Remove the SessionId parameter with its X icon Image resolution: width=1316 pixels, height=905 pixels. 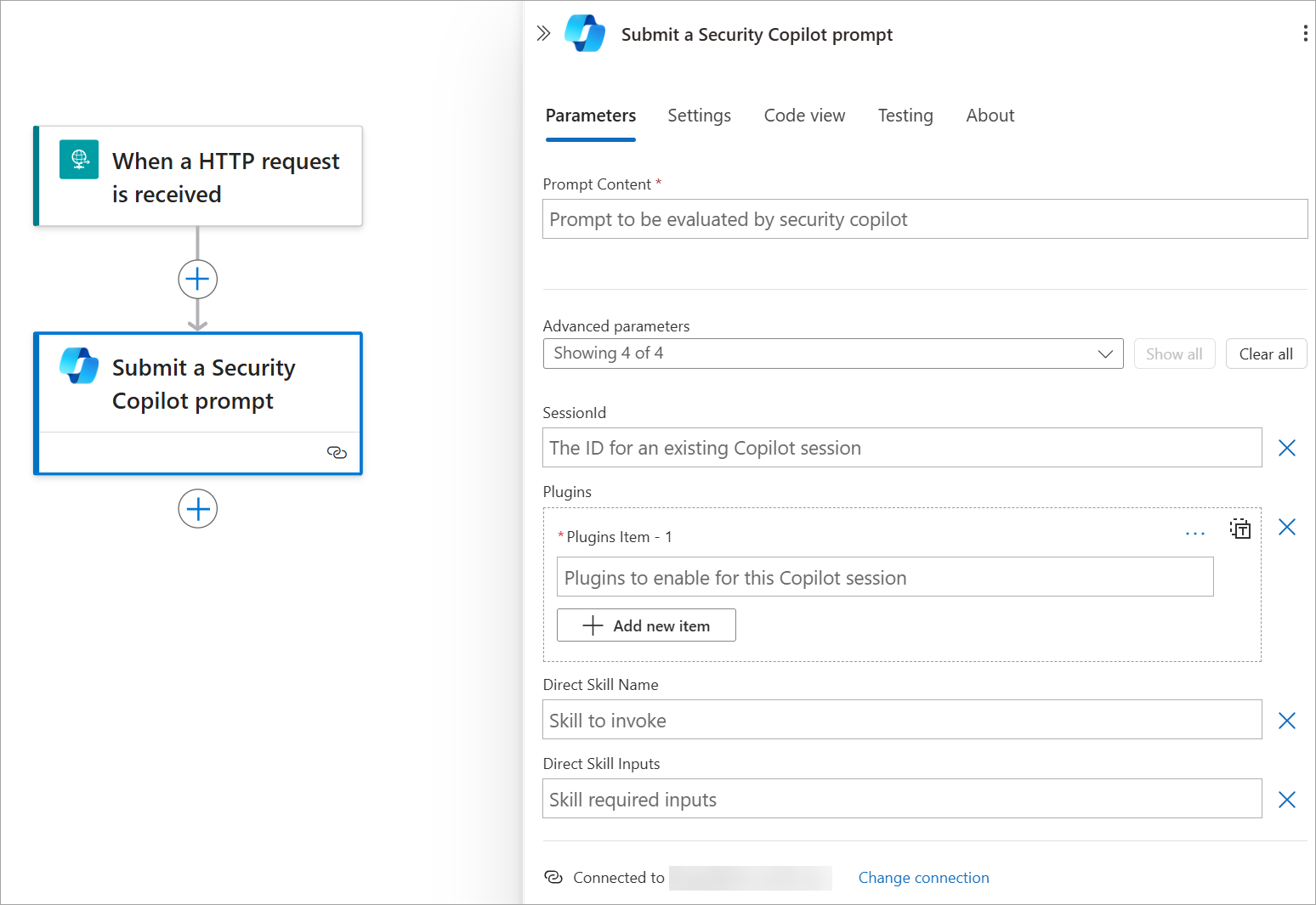[1287, 448]
